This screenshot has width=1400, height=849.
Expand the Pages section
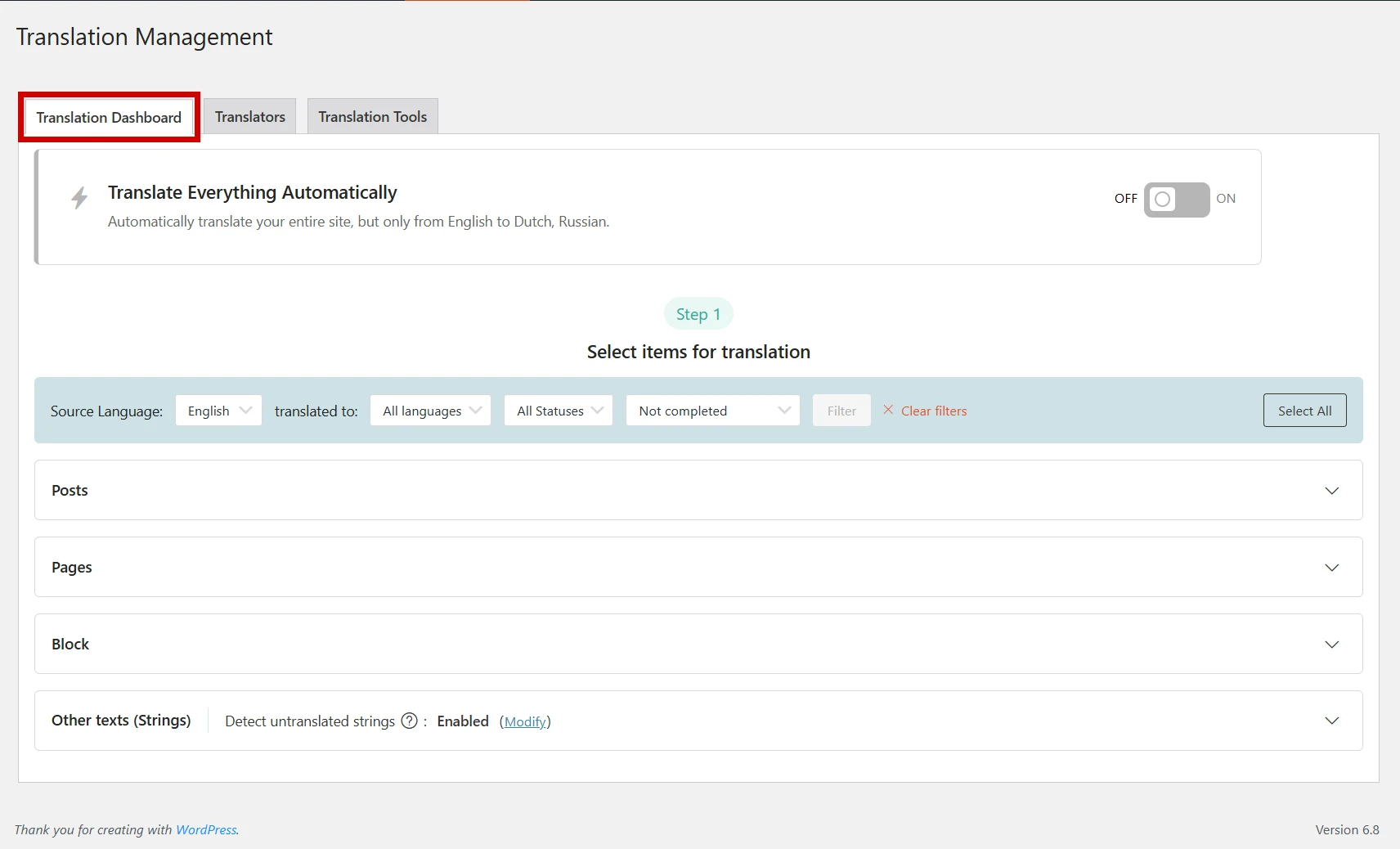pyautogui.click(x=1332, y=567)
